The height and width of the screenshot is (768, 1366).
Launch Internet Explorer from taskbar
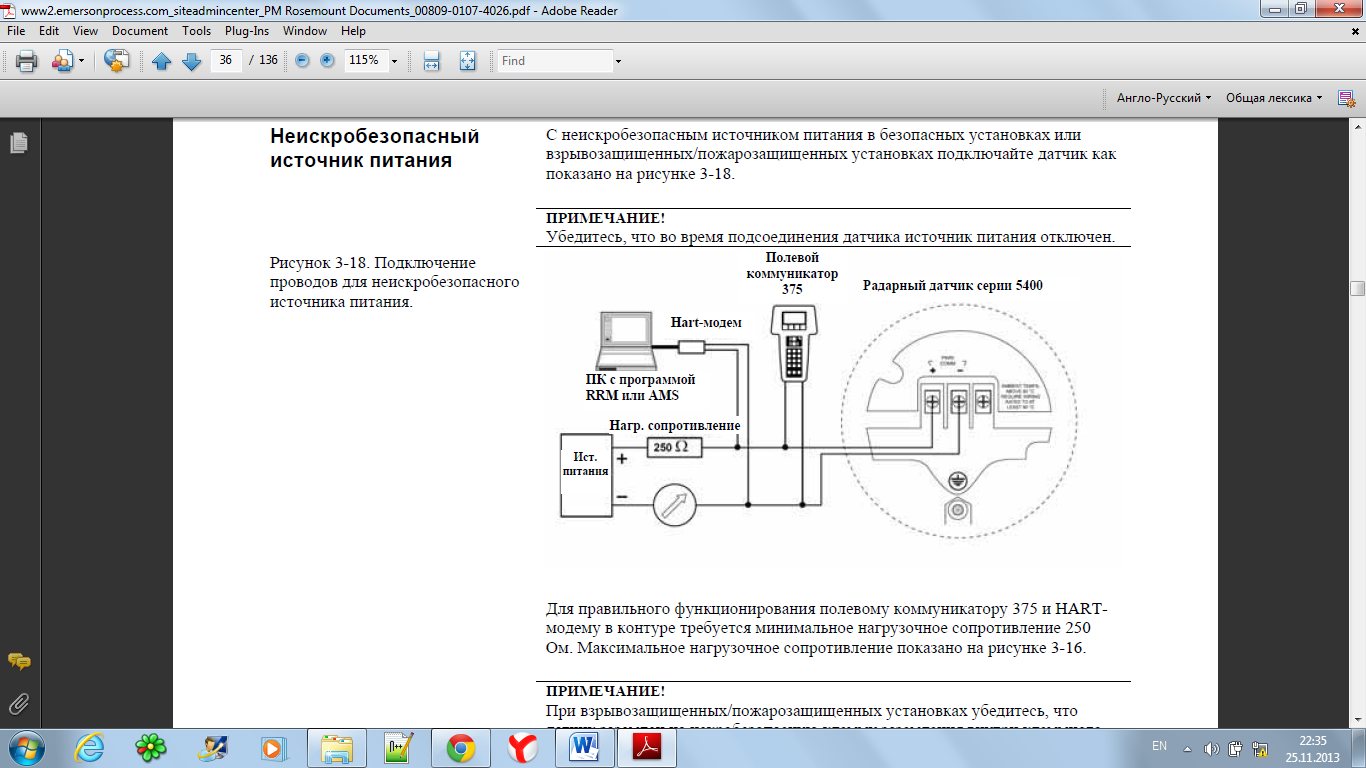(x=90, y=747)
